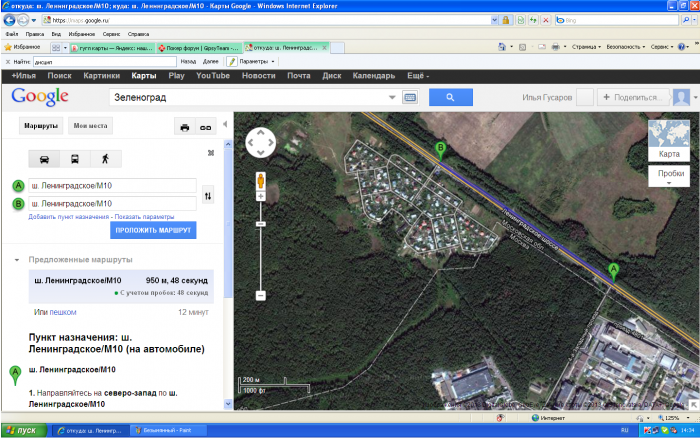Click destination B input field
Image resolution: width=700 pixels, height=438 pixels.
[112, 204]
